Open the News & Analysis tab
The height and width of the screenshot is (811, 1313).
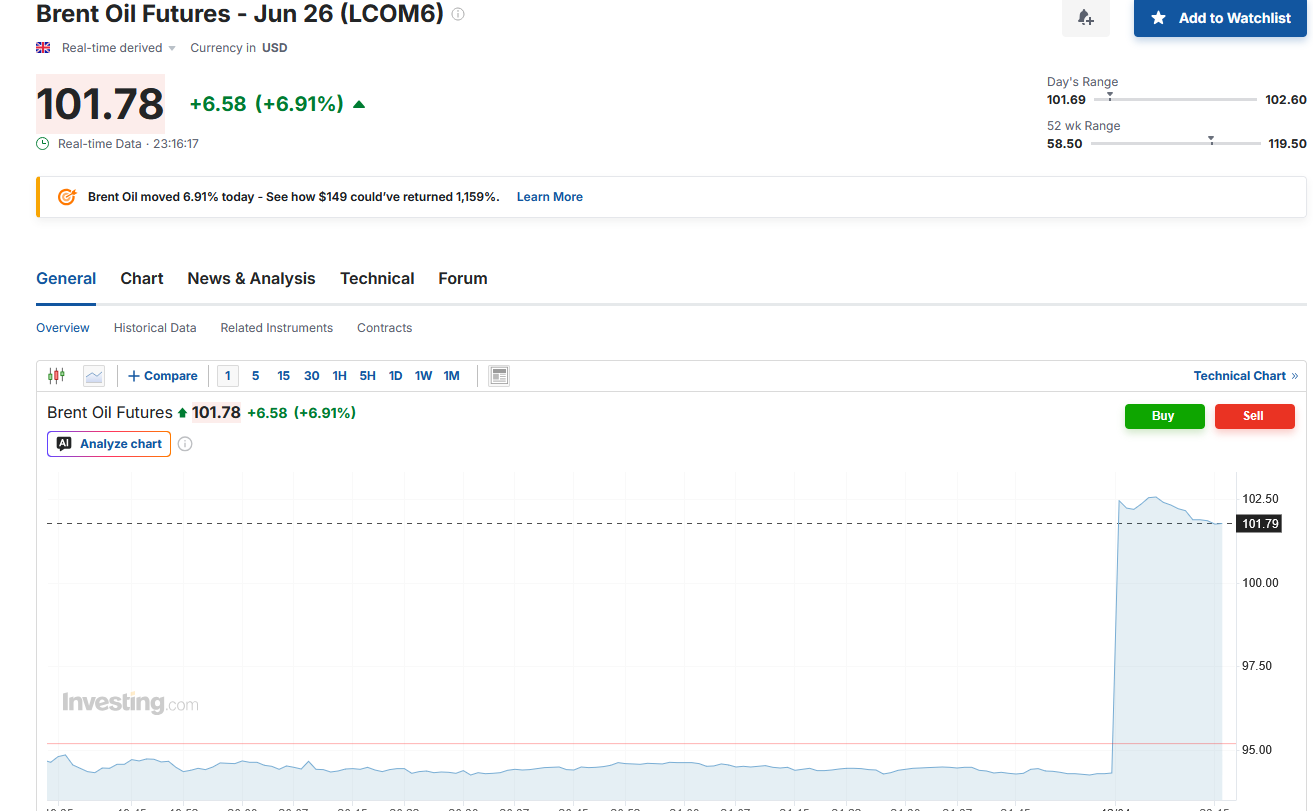pyautogui.click(x=251, y=279)
